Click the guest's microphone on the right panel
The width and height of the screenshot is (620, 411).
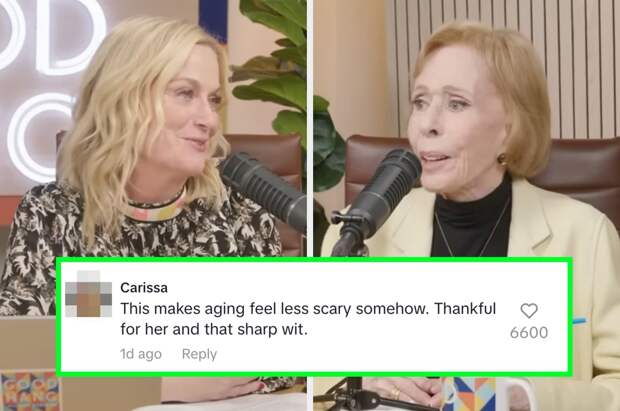point(376,200)
